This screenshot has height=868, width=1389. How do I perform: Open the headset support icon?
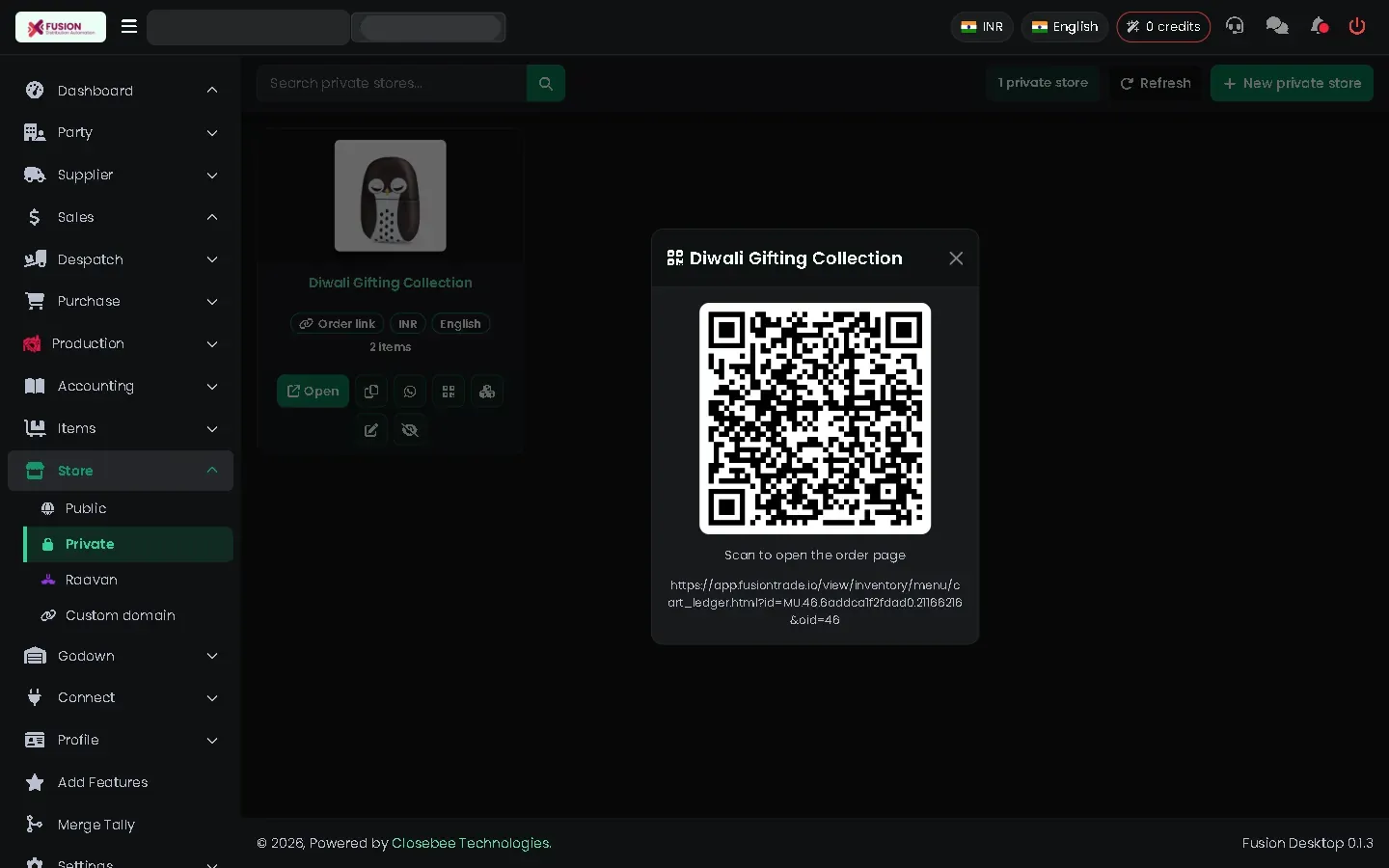pyautogui.click(x=1235, y=26)
